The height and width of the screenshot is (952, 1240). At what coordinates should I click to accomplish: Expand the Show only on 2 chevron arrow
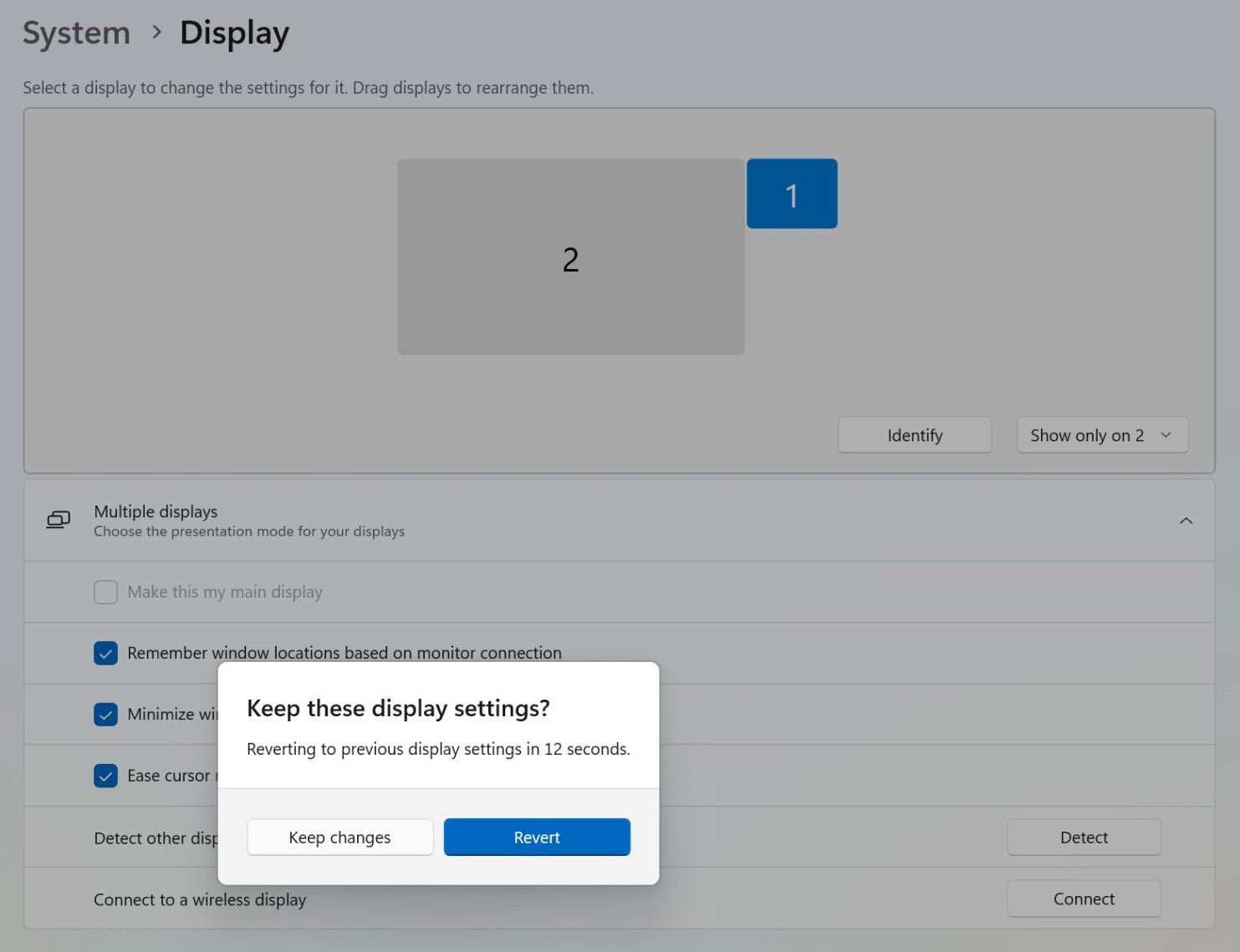click(1166, 435)
